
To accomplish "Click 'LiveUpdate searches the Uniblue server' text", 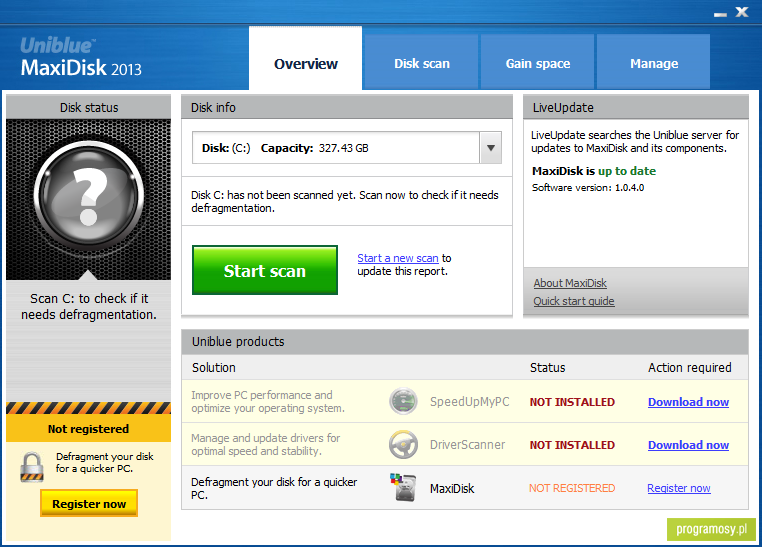I will coord(635,141).
